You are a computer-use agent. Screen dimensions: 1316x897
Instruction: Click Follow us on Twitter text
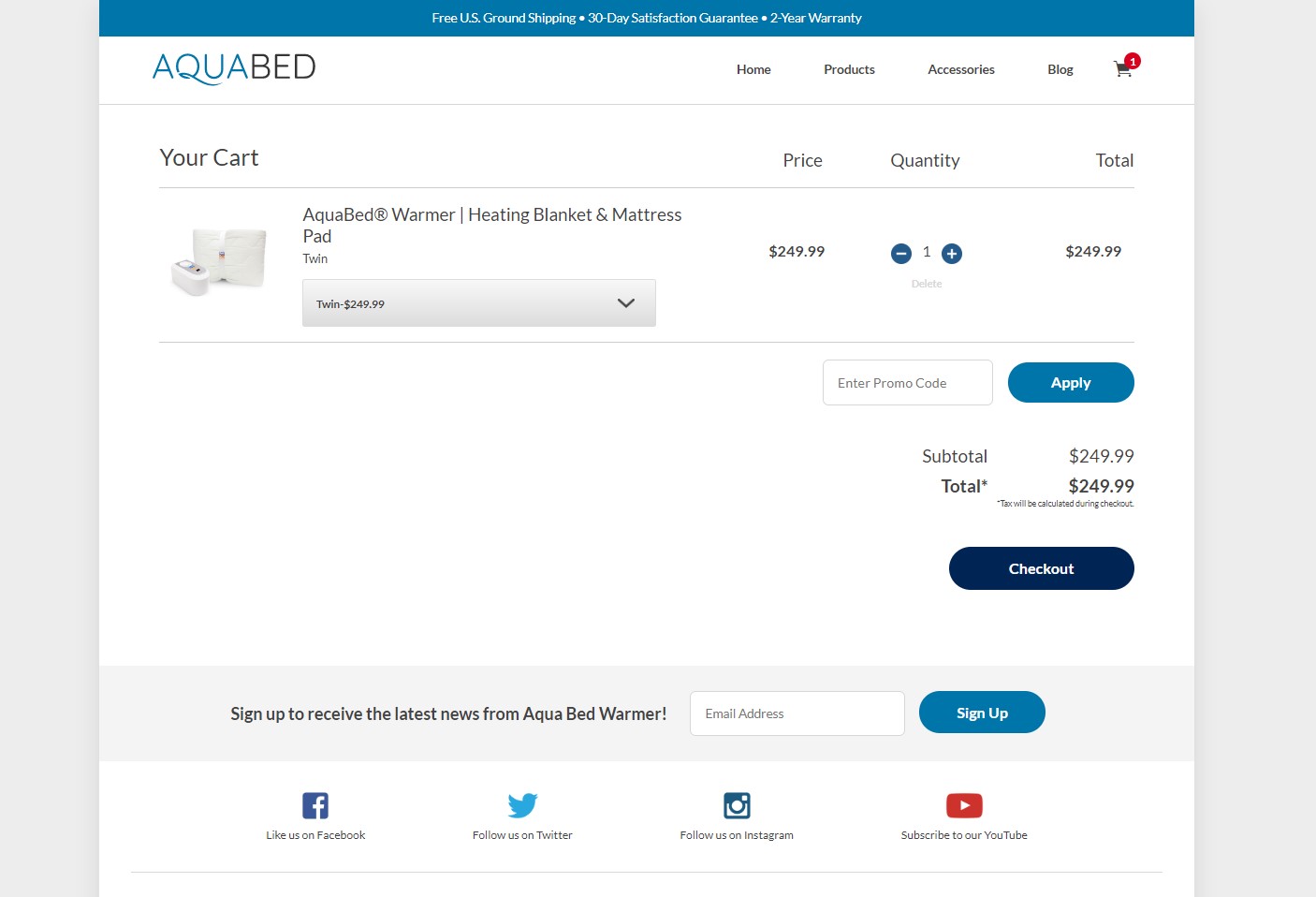coord(522,835)
